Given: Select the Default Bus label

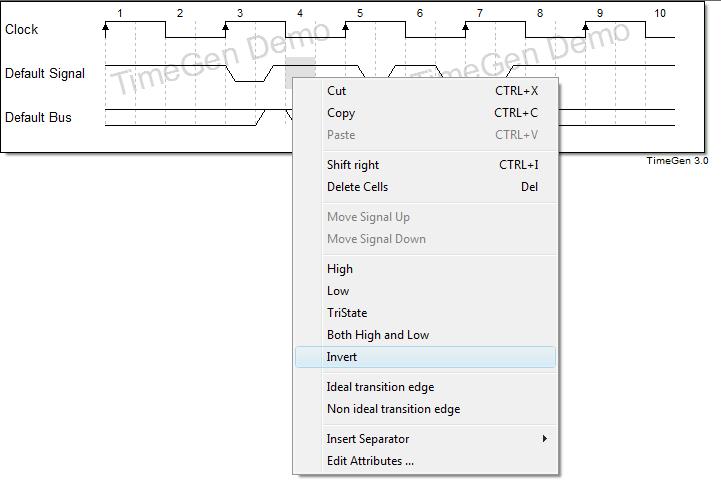Looking at the screenshot, I should [x=38, y=118].
